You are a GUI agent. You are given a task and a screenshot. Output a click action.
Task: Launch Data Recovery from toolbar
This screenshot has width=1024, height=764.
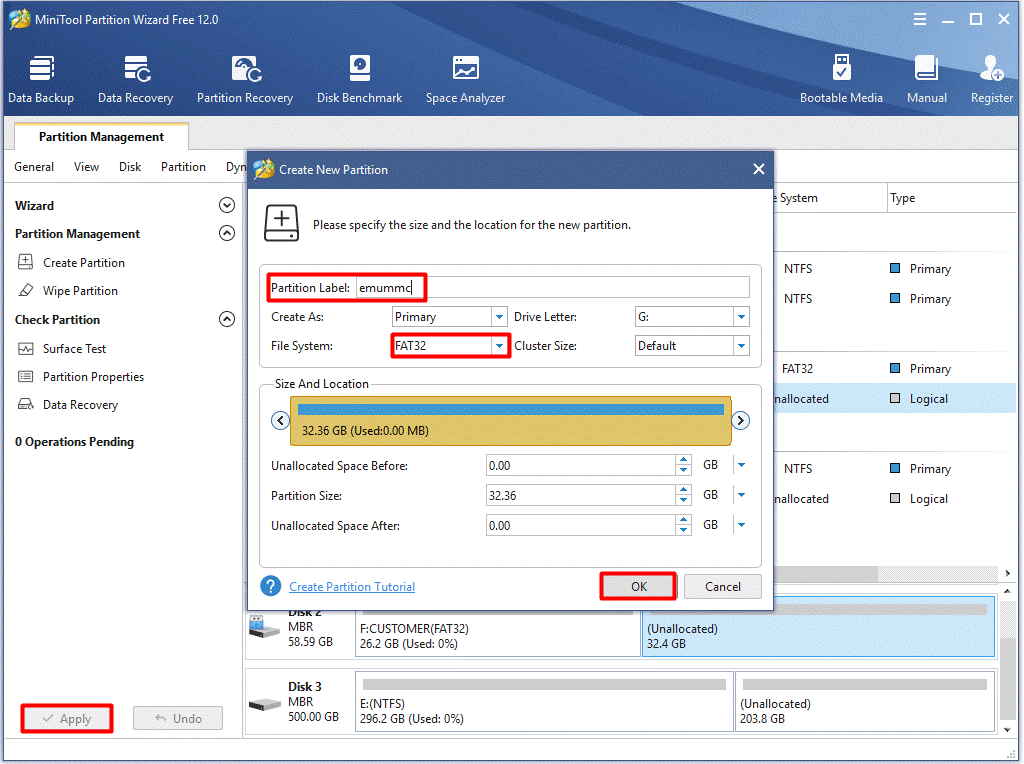tap(136, 79)
